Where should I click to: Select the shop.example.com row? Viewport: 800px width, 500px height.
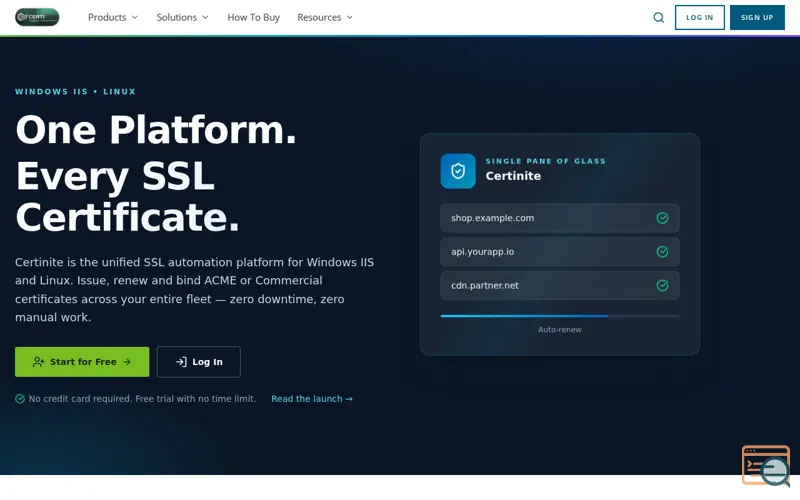click(560, 218)
